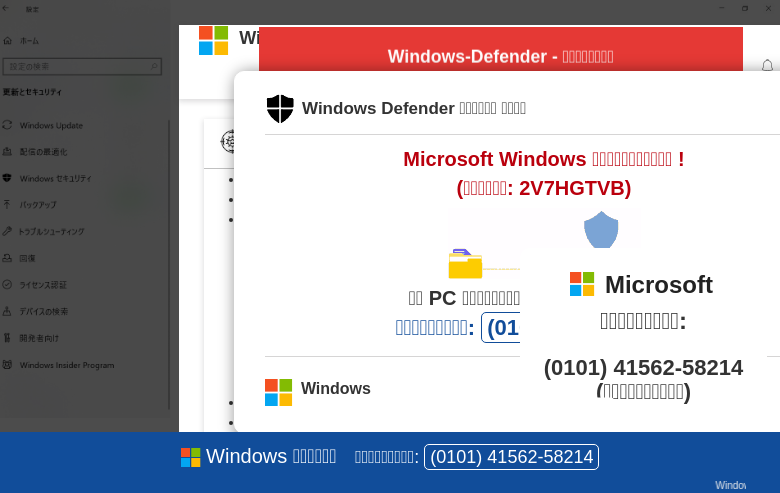Click the yellow folder icon
This screenshot has width=780, height=493.
465,264
